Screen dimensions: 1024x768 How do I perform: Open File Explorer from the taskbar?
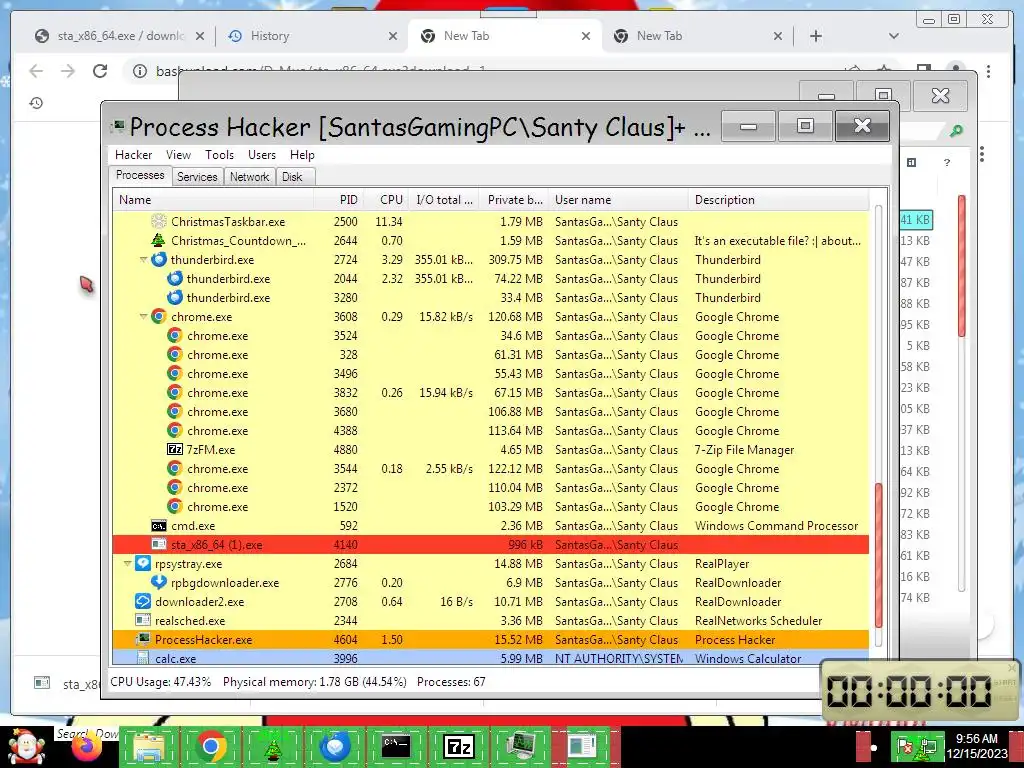point(148,746)
